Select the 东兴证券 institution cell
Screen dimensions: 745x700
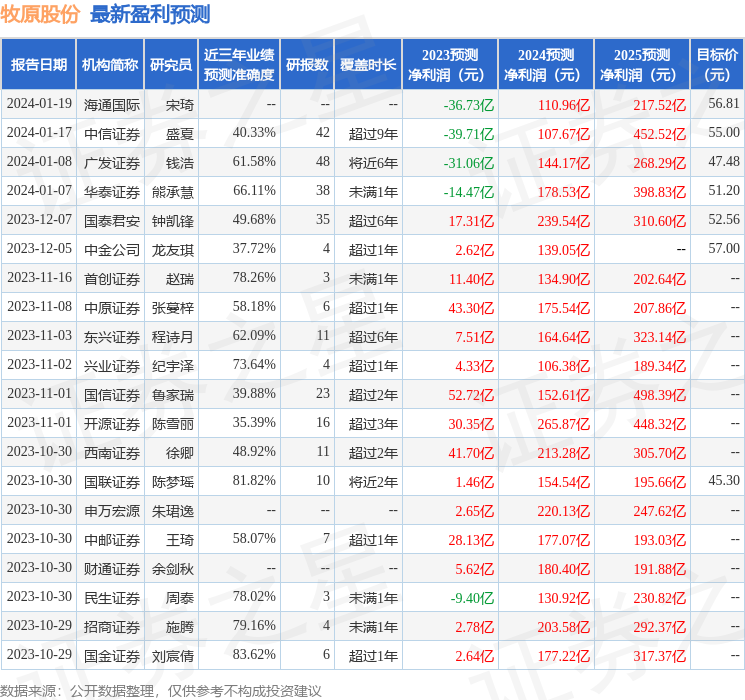[x=112, y=337]
